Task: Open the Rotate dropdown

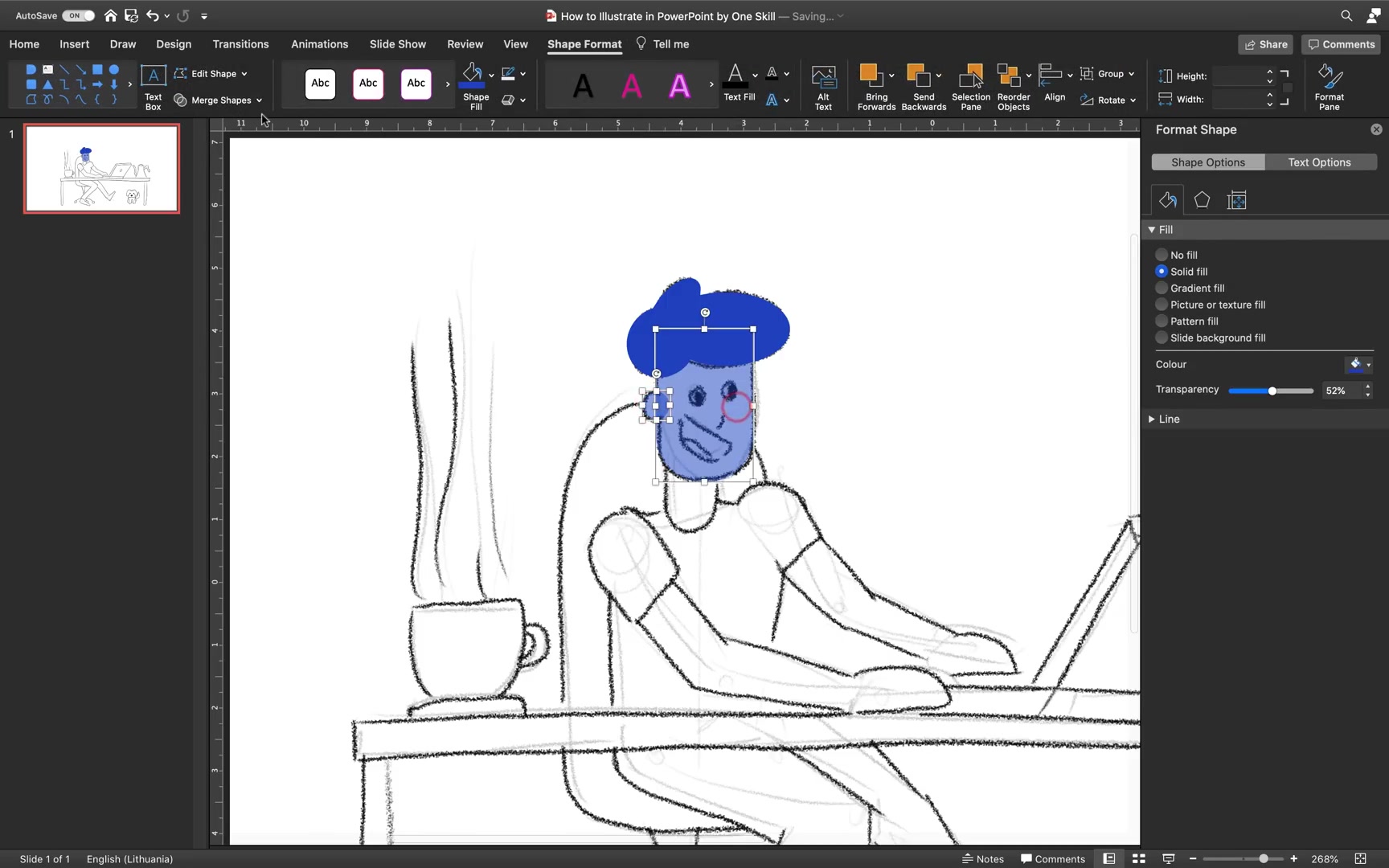Action: [x=1108, y=100]
